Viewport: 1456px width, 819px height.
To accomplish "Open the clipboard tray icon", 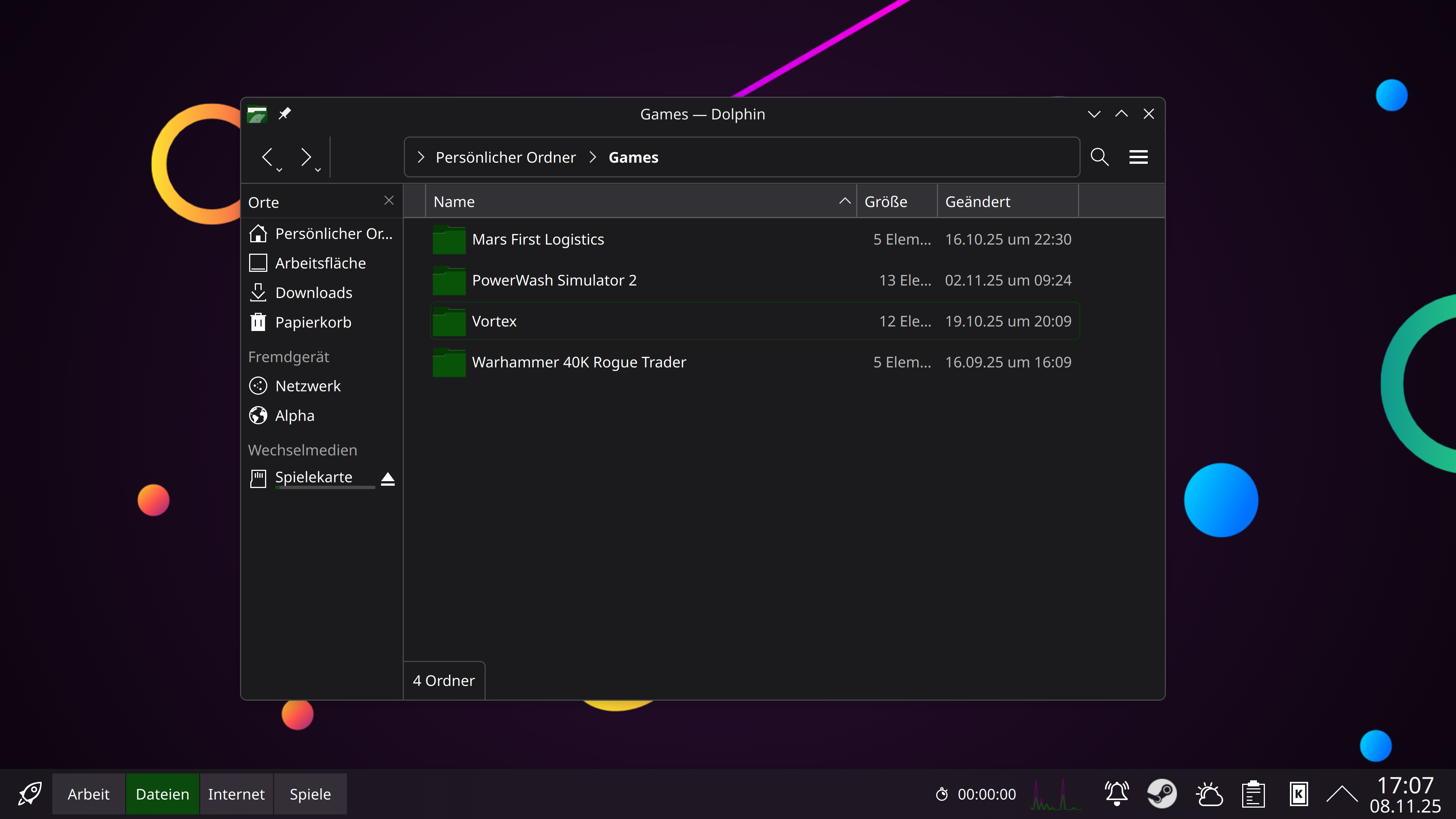I will pyautogui.click(x=1253, y=794).
